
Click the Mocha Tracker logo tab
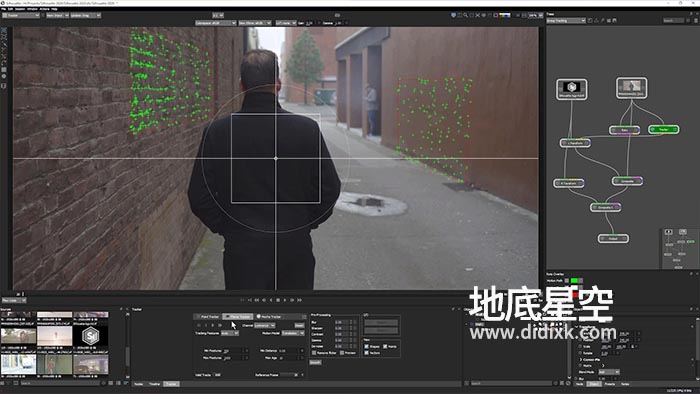tap(269, 316)
